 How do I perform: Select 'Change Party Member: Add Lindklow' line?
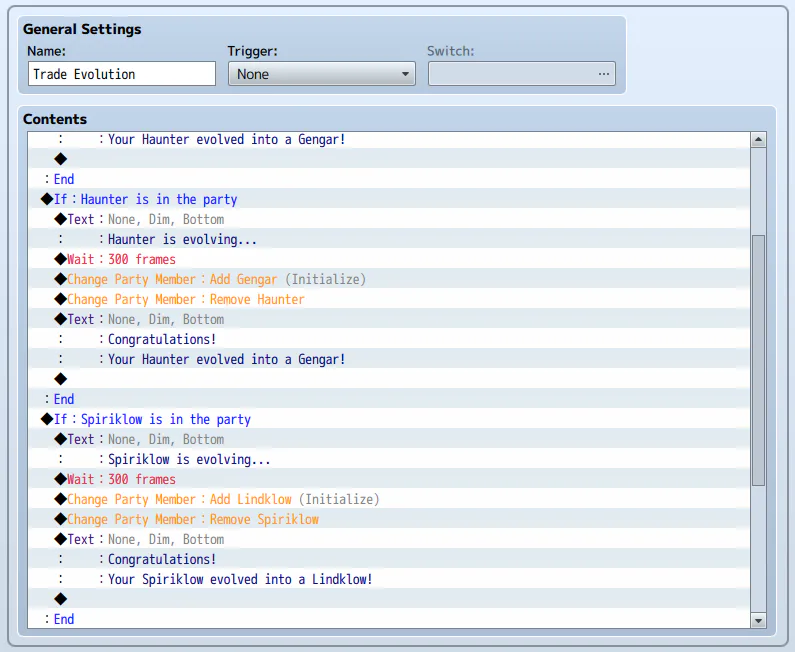click(223, 499)
